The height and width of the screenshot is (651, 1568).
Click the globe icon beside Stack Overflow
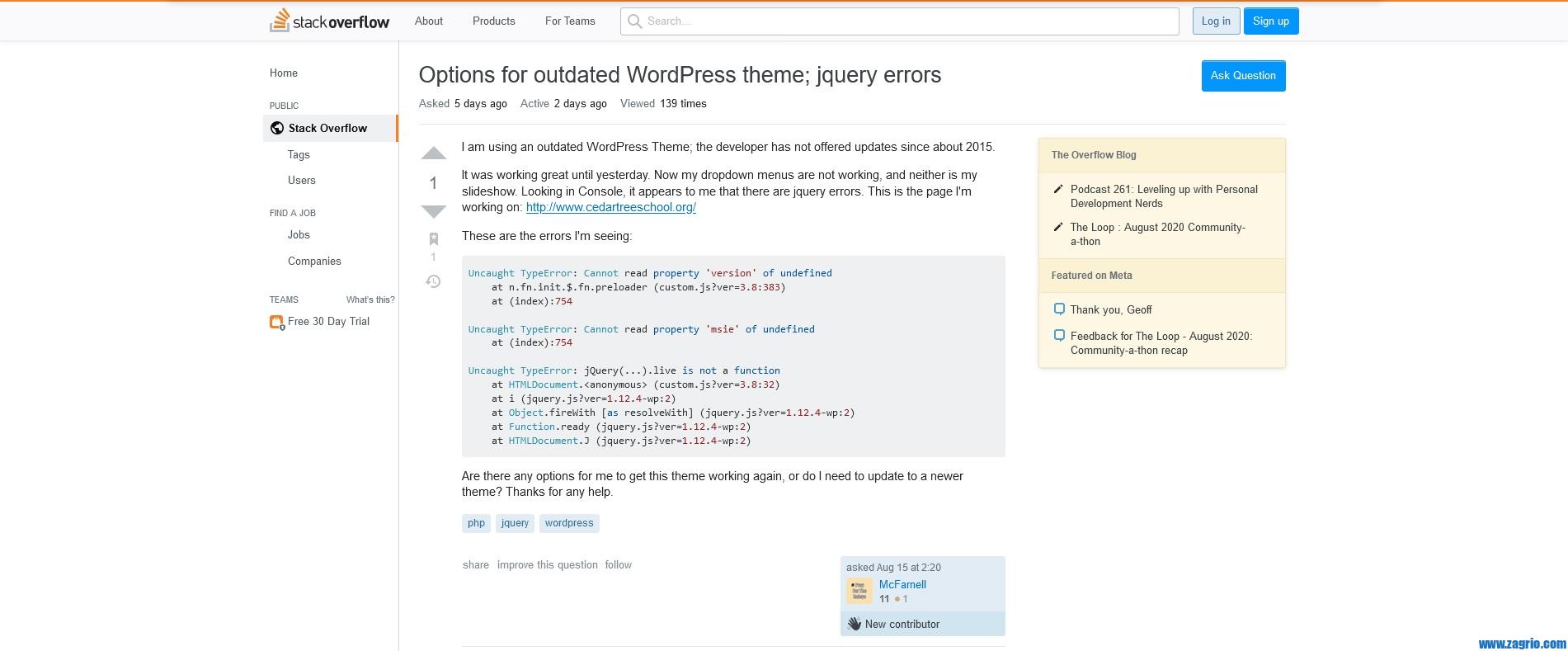click(x=277, y=128)
